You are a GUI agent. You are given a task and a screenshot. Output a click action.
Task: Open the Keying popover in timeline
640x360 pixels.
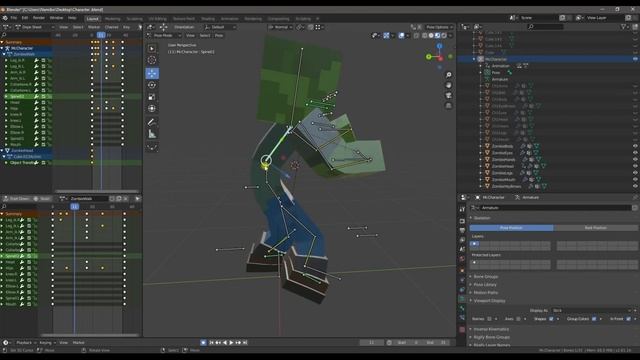47,343
